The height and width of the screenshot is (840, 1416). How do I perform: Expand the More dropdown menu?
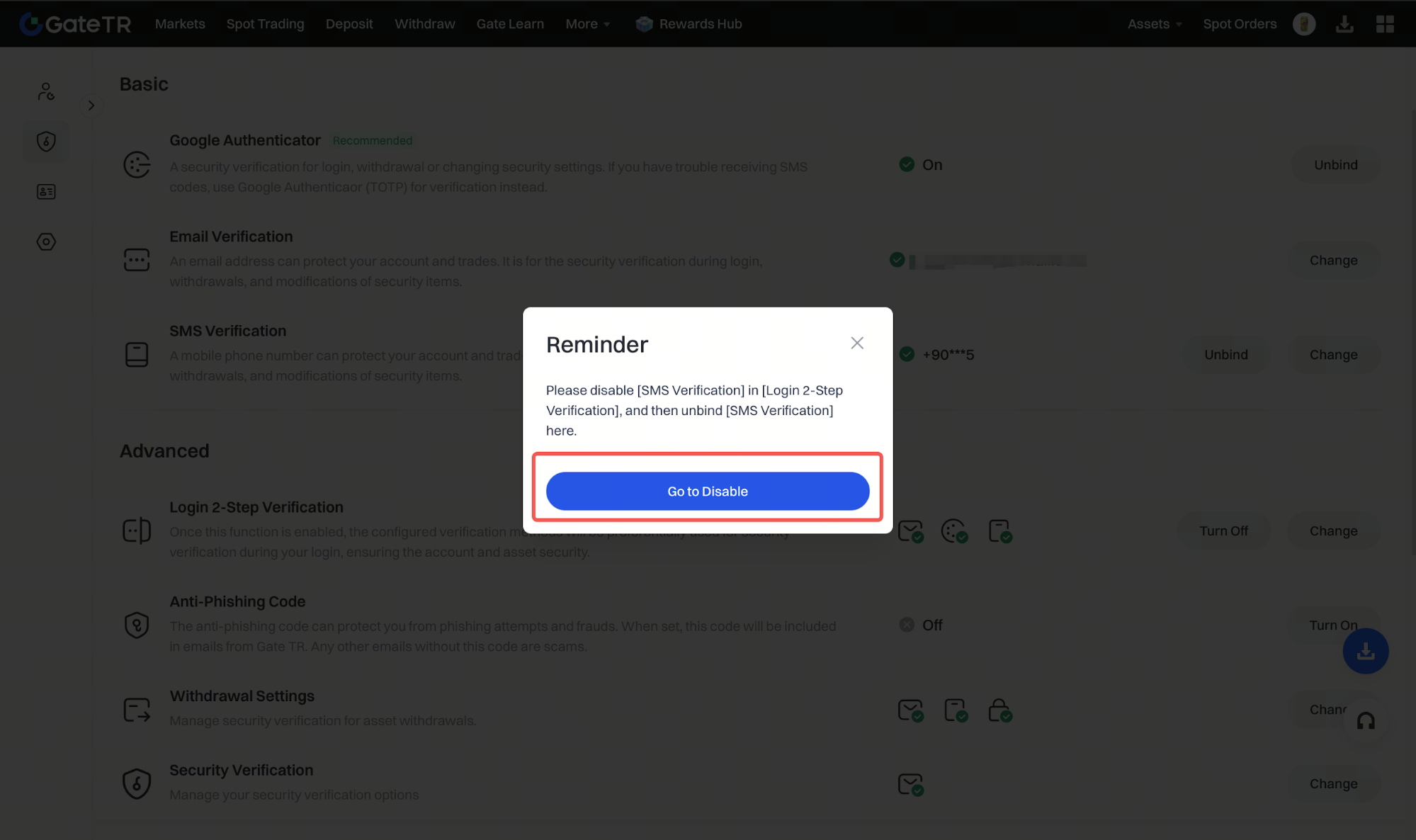tap(587, 24)
